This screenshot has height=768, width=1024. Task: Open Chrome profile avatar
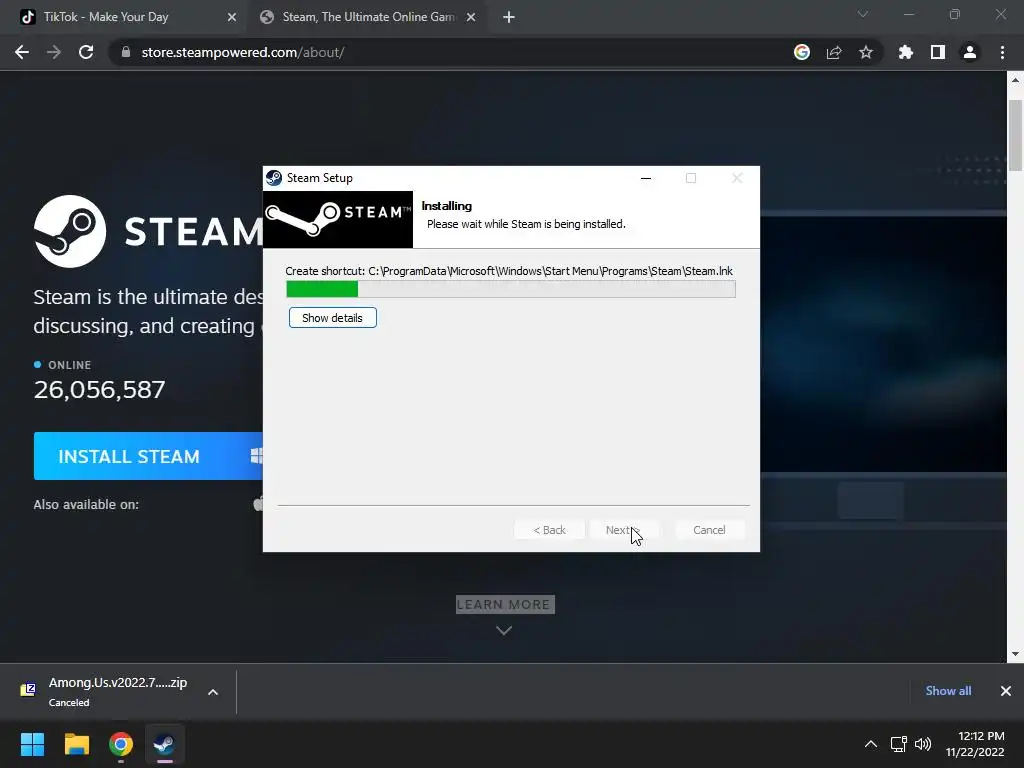point(970,52)
